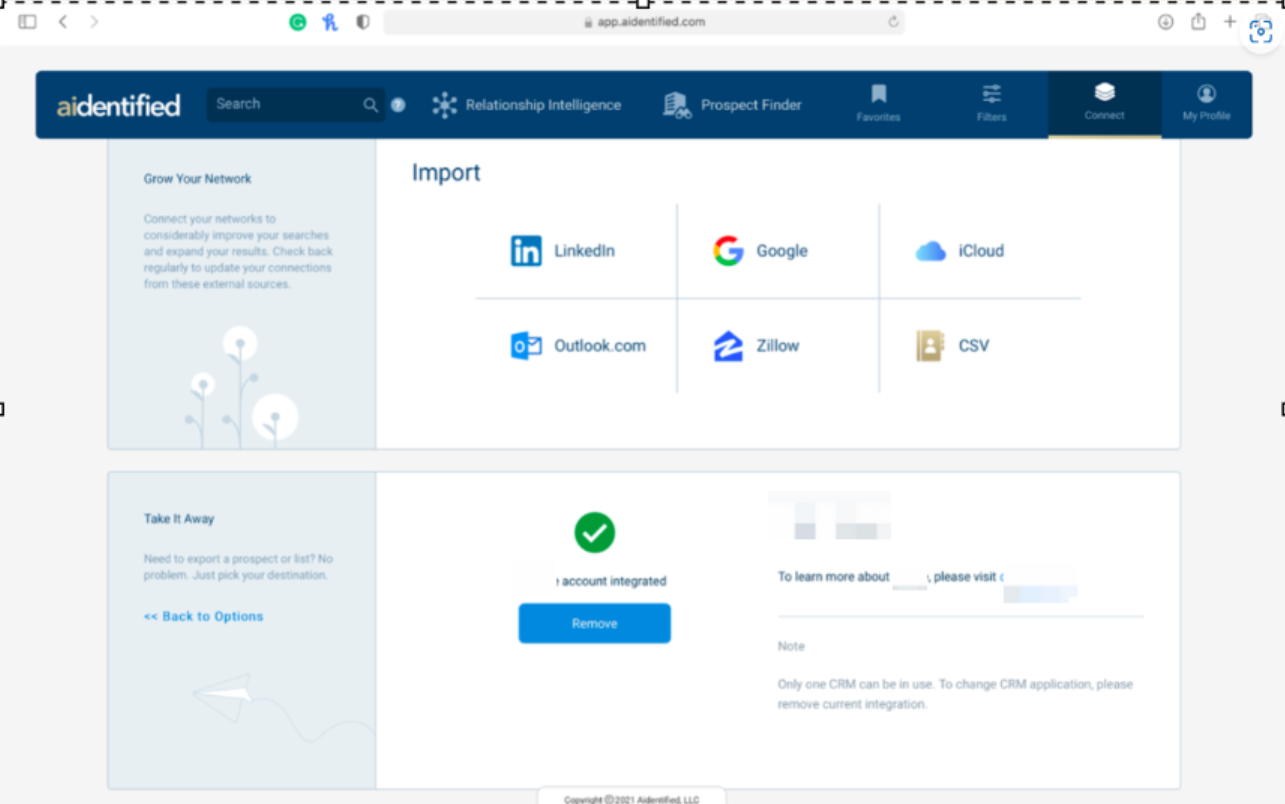
Task: Reload the page in browser
Action: click(x=893, y=22)
